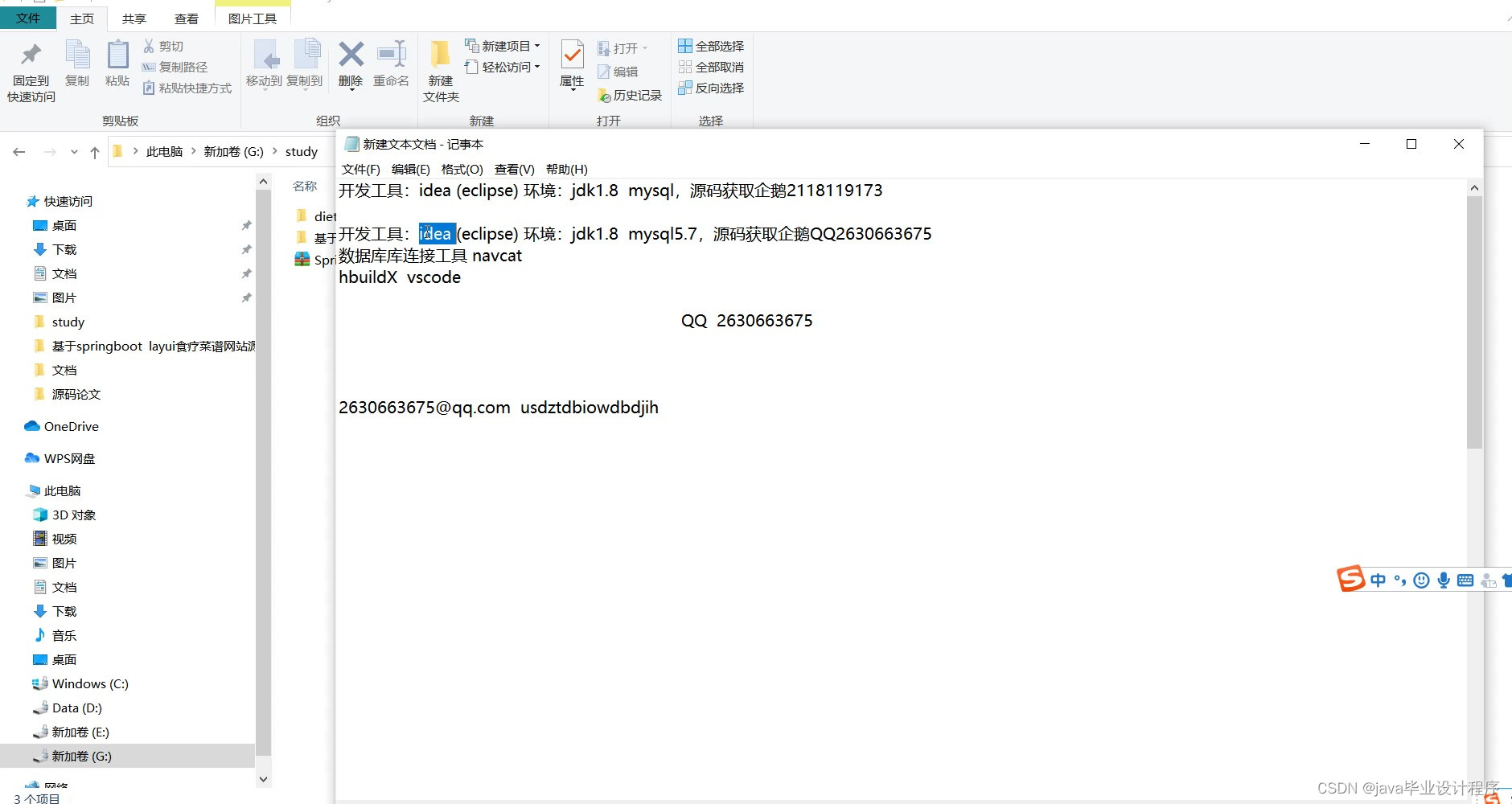Open the study folder in Quick access
This screenshot has width=1512, height=804.
coord(60,322)
